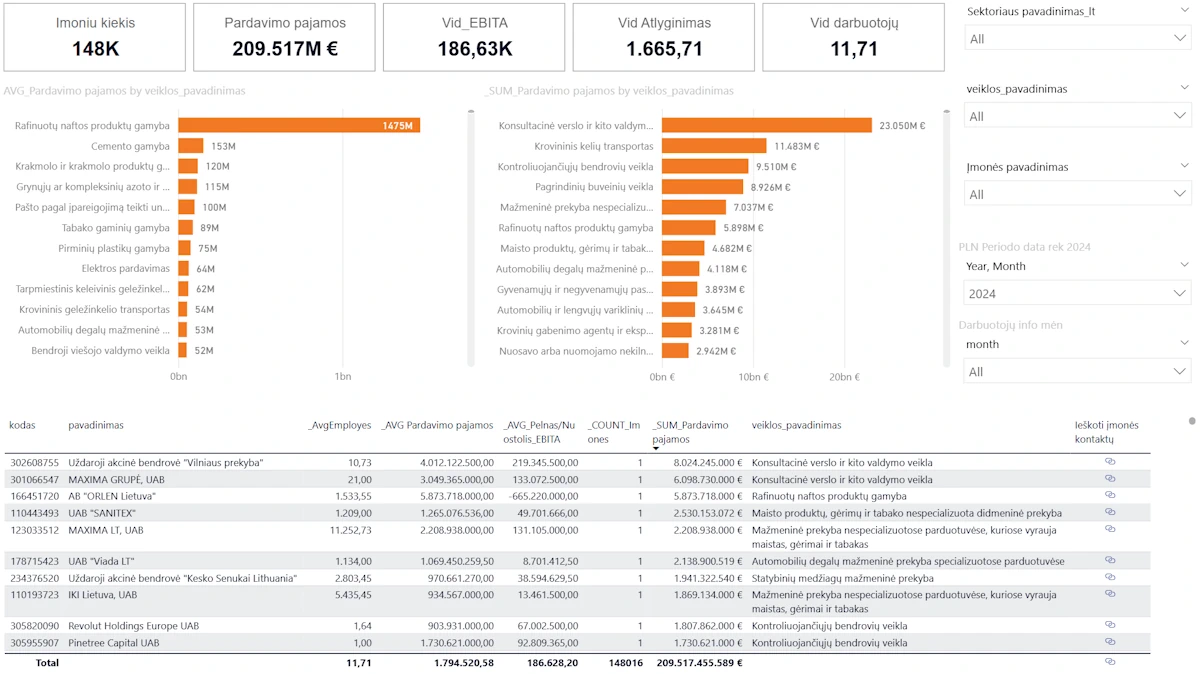Screen dimensions: 1200x674
Task: Click contact link icon for AB ORLEN Lietuva
Action: coord(1109,495)
